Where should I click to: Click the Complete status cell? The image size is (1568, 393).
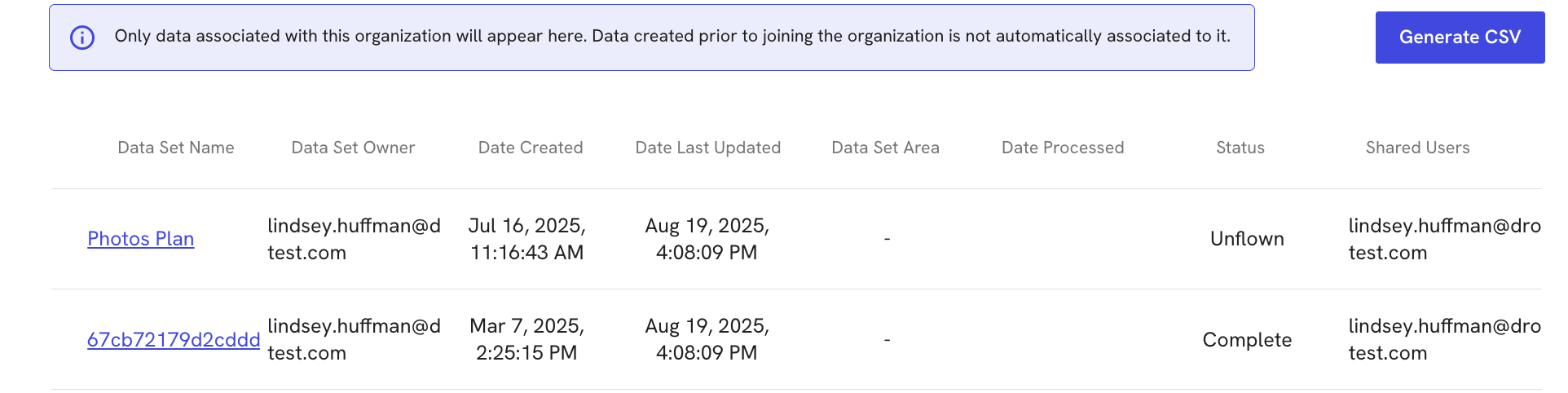(1247, 340)
